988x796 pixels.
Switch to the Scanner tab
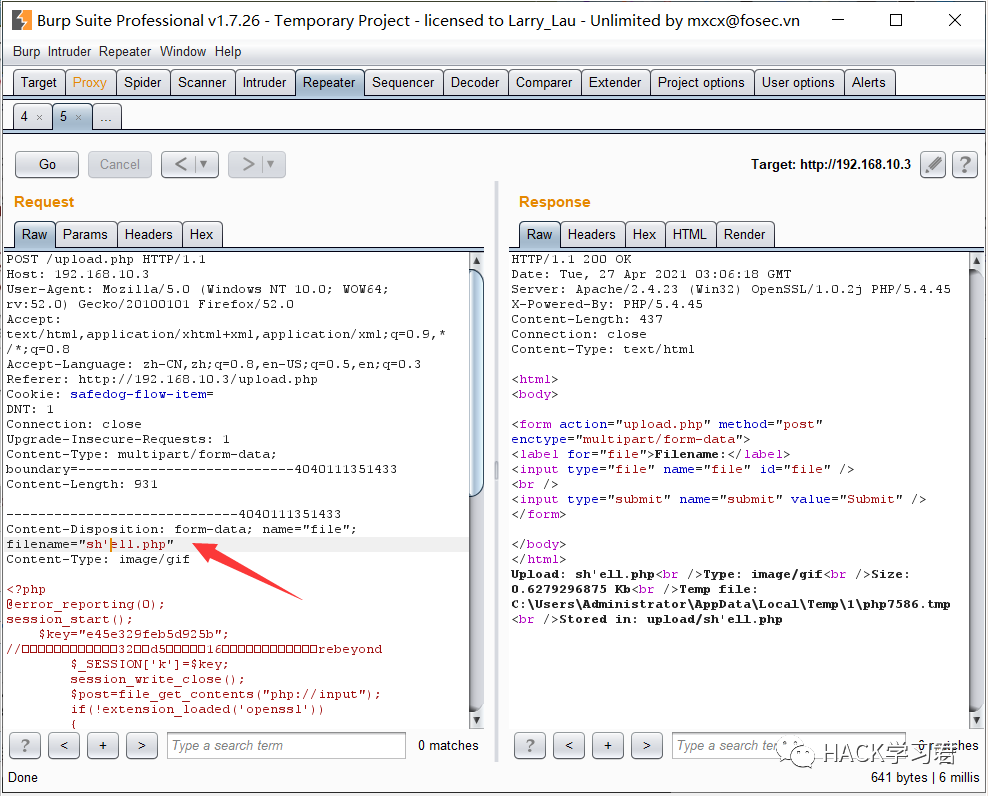coord(202,83)
